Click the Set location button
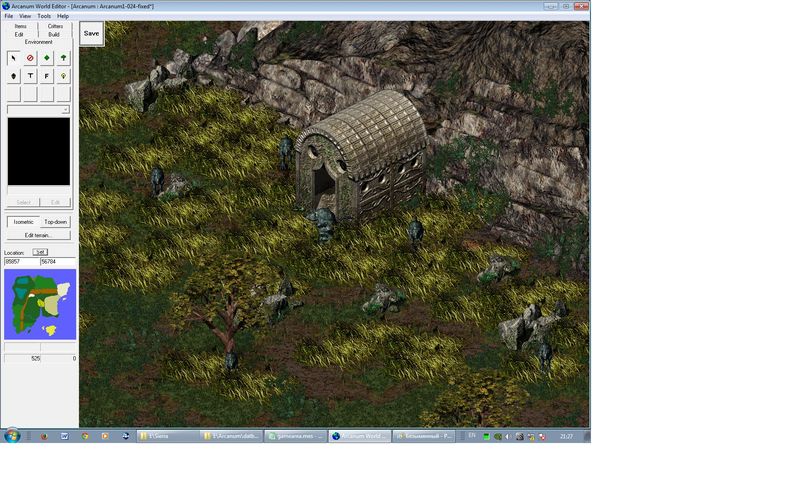 point(40,252)
